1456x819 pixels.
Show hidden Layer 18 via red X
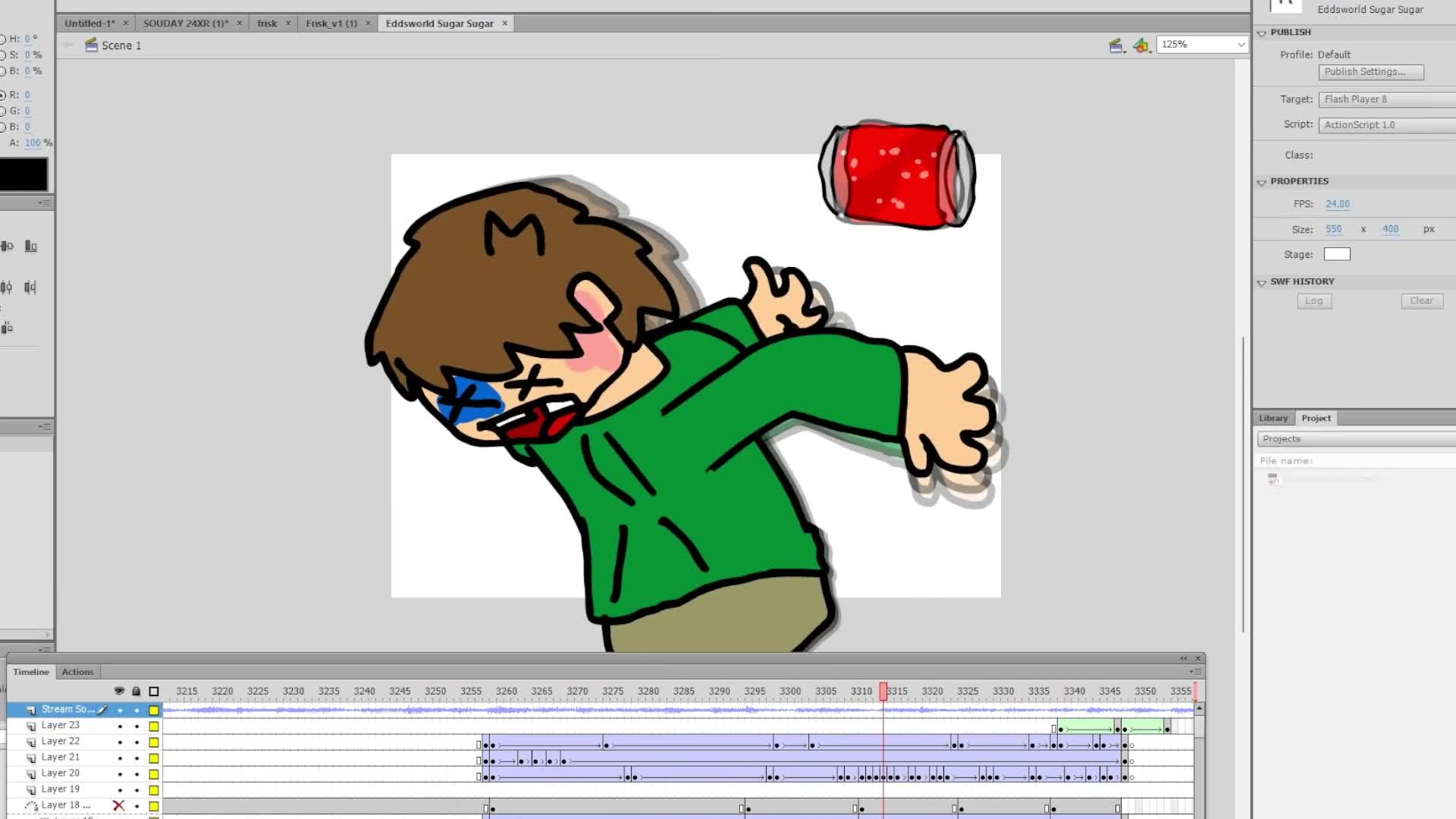point(118,805)
